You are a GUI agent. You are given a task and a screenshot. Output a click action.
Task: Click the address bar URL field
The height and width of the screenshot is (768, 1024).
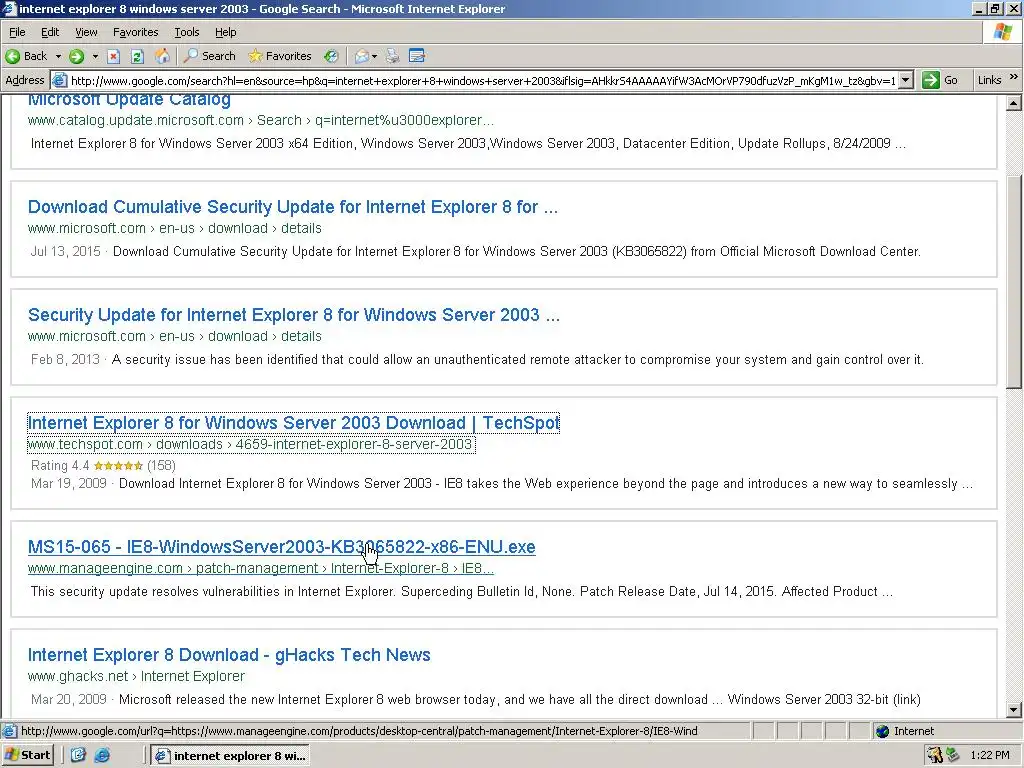coord(483,80)
